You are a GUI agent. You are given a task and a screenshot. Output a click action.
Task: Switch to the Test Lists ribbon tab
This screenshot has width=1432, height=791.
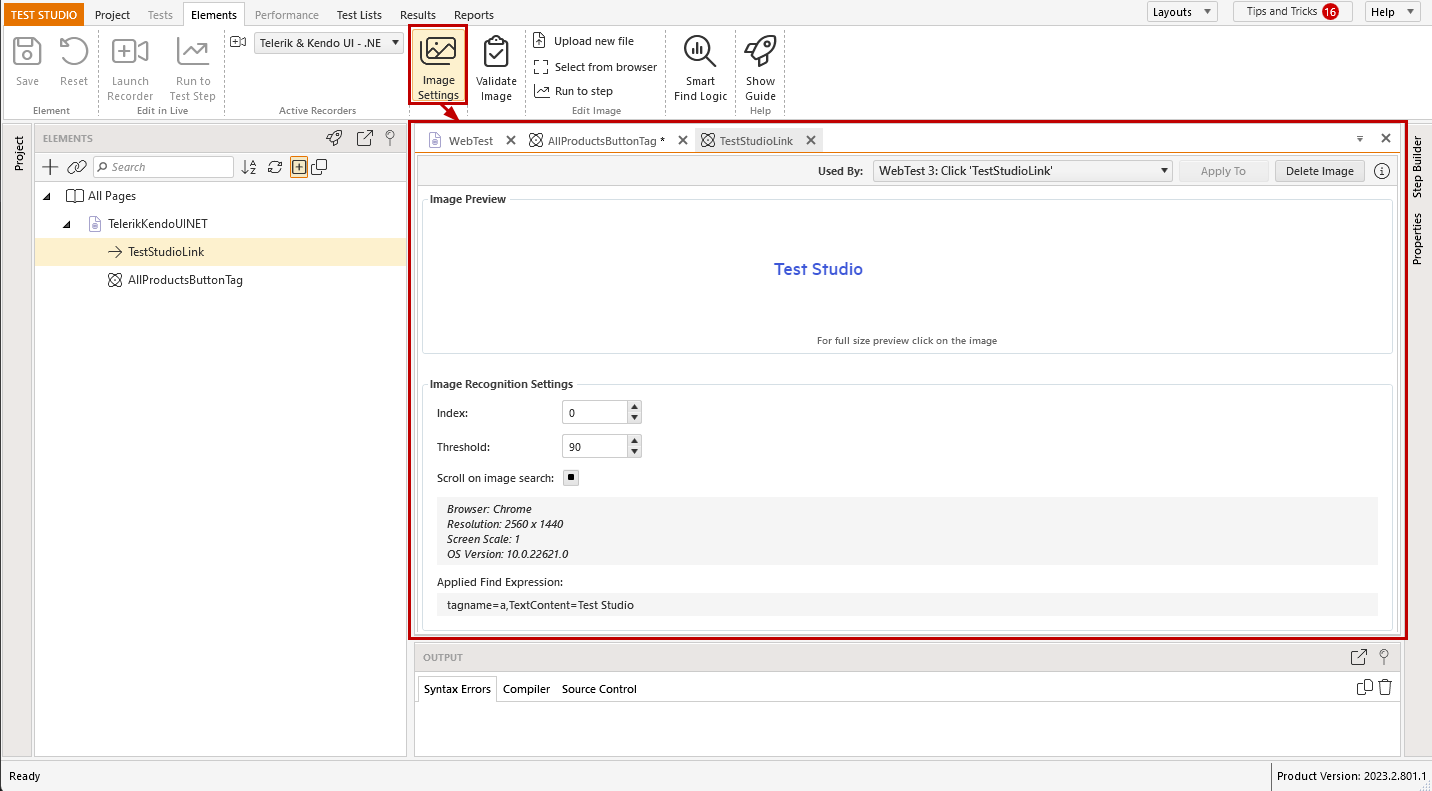point(359,15)
